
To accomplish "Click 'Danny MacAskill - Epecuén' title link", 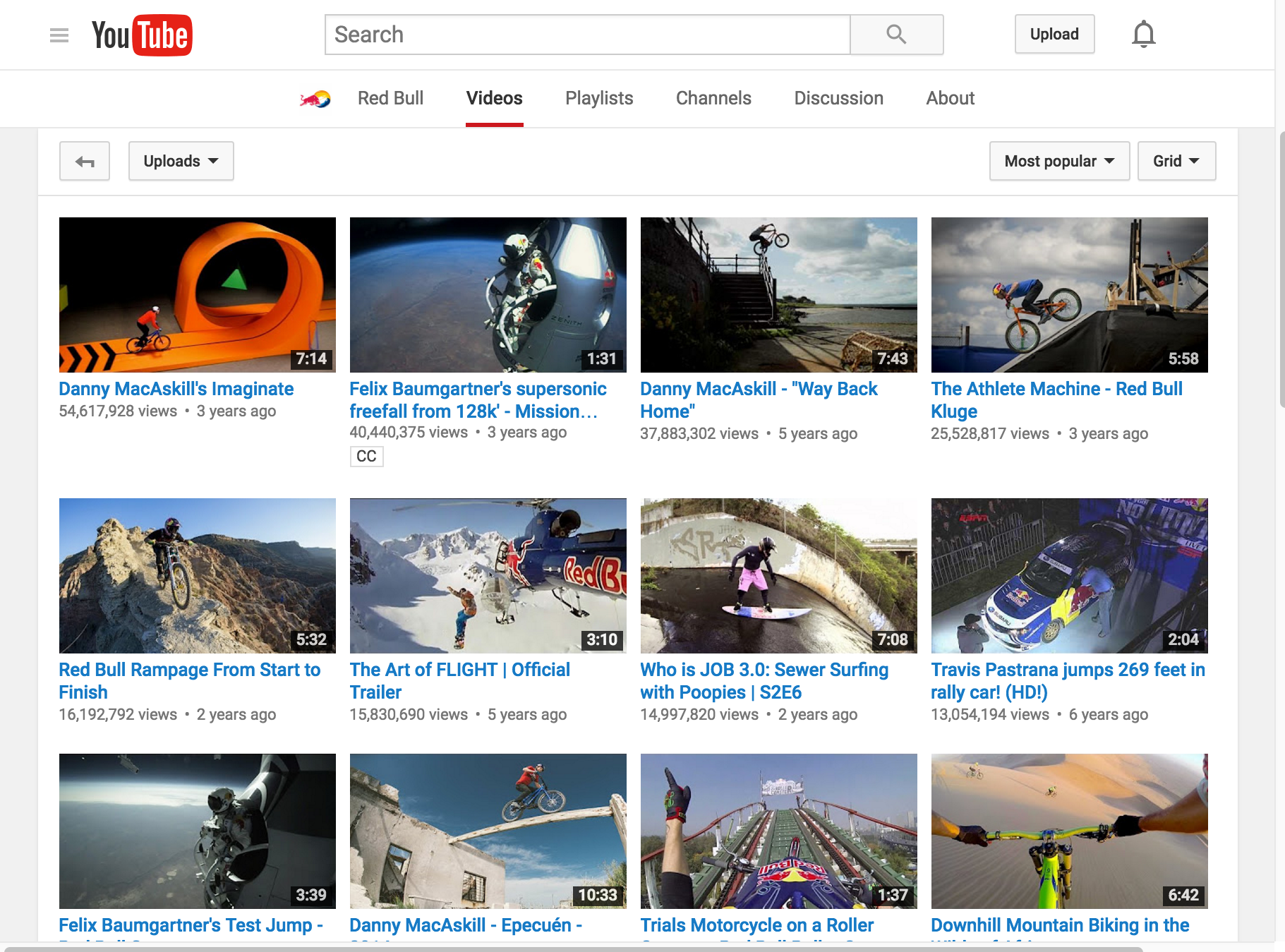I will (466, 925).
